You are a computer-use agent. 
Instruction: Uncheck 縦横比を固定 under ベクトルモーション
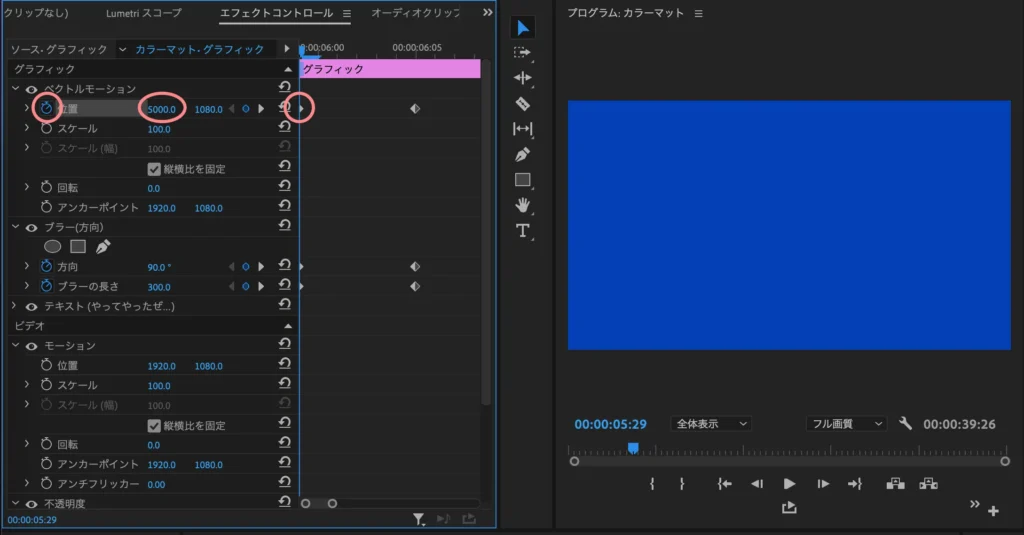(154, 169)
